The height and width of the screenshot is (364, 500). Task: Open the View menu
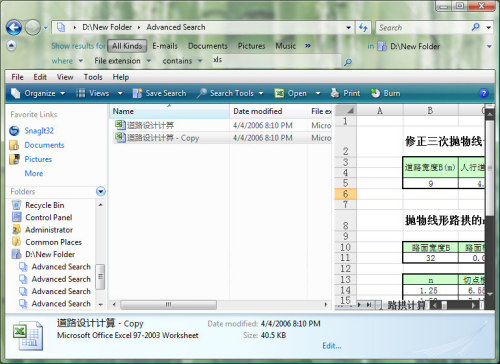(x=65, y=77)
